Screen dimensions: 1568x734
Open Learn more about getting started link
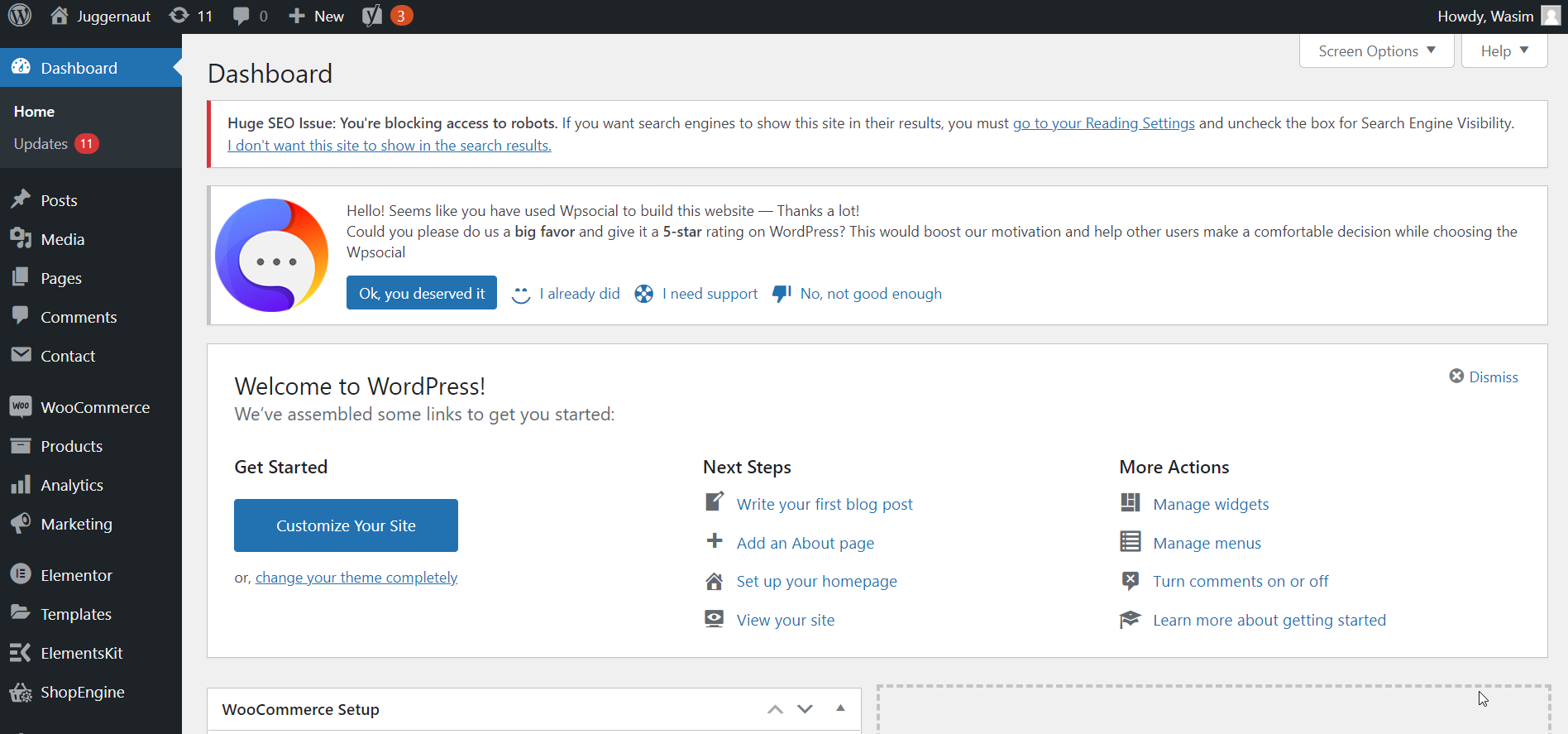(x=1269, y=620)
